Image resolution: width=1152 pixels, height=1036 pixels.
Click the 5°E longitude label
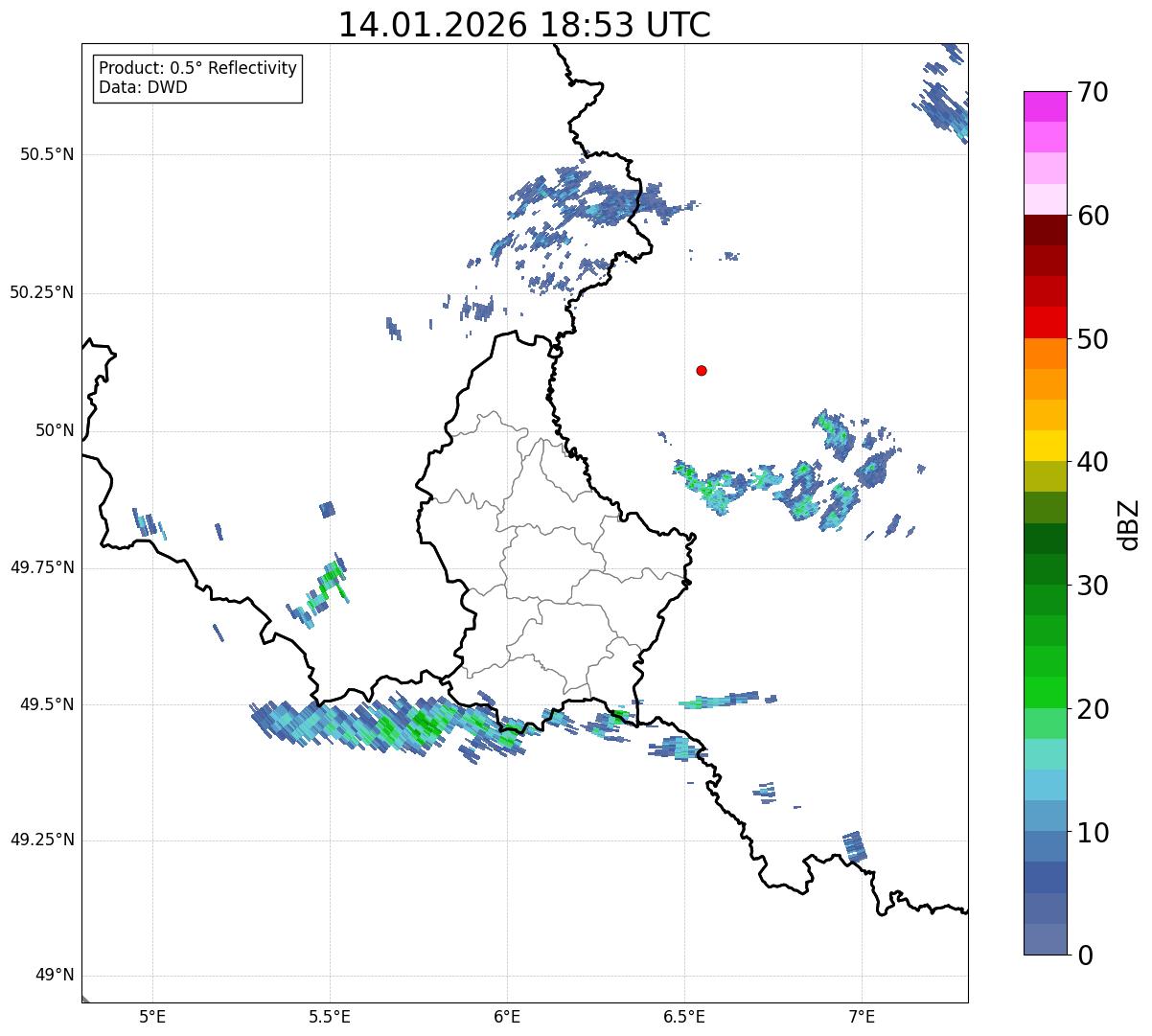(x=152, y=1017)
